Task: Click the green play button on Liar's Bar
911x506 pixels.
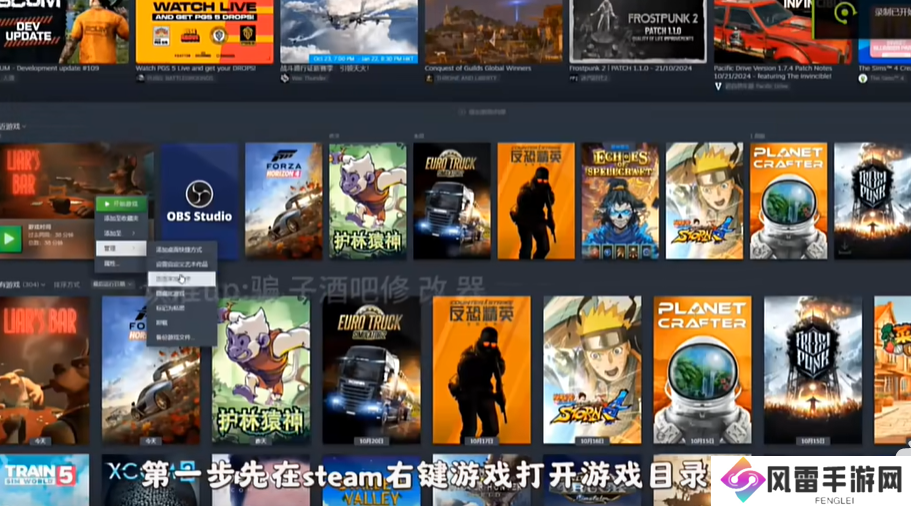Action: [10, 238]
